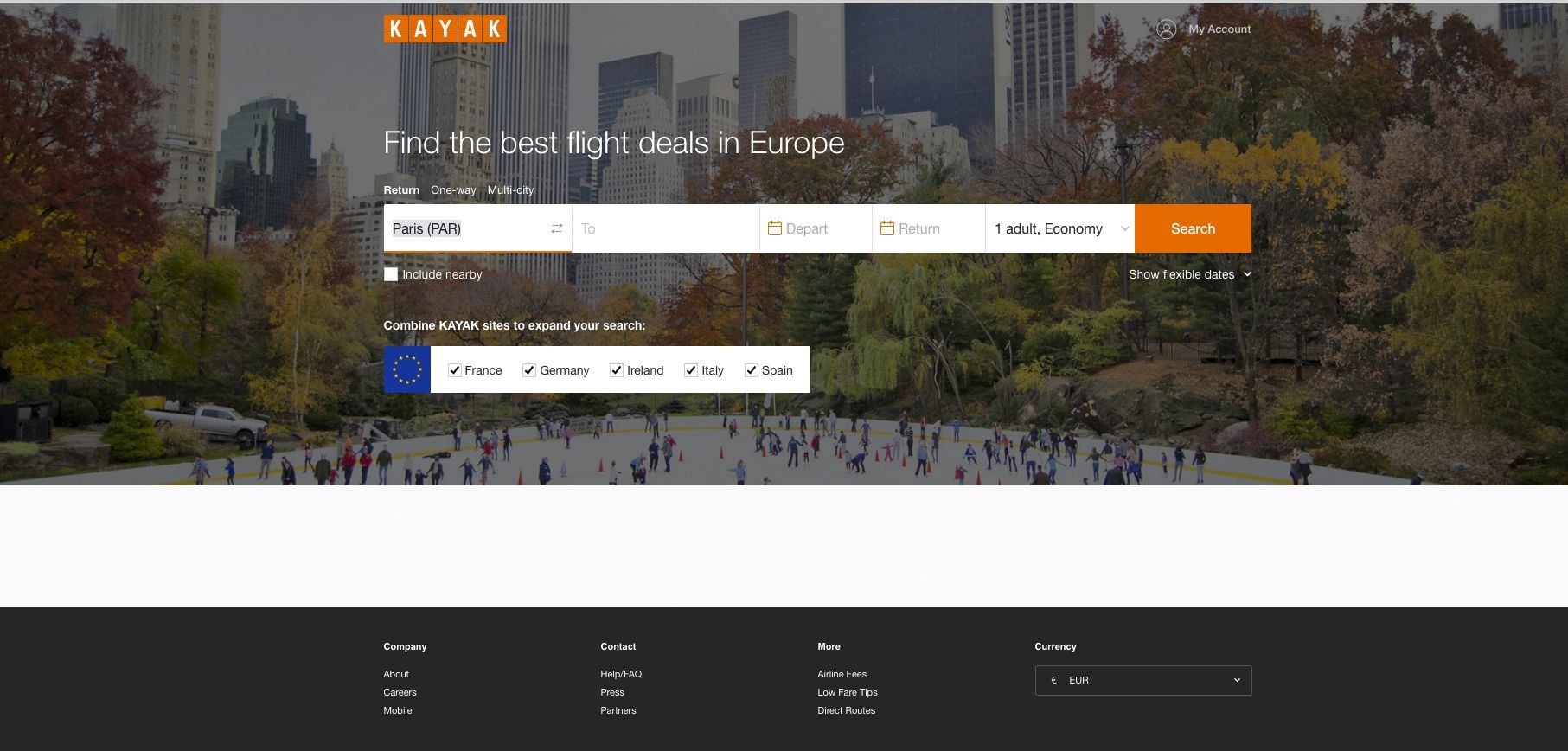This screenshot has height=751, width=1568.
Task: Open the Help/FAQ footer link
Action: point(621,674)
